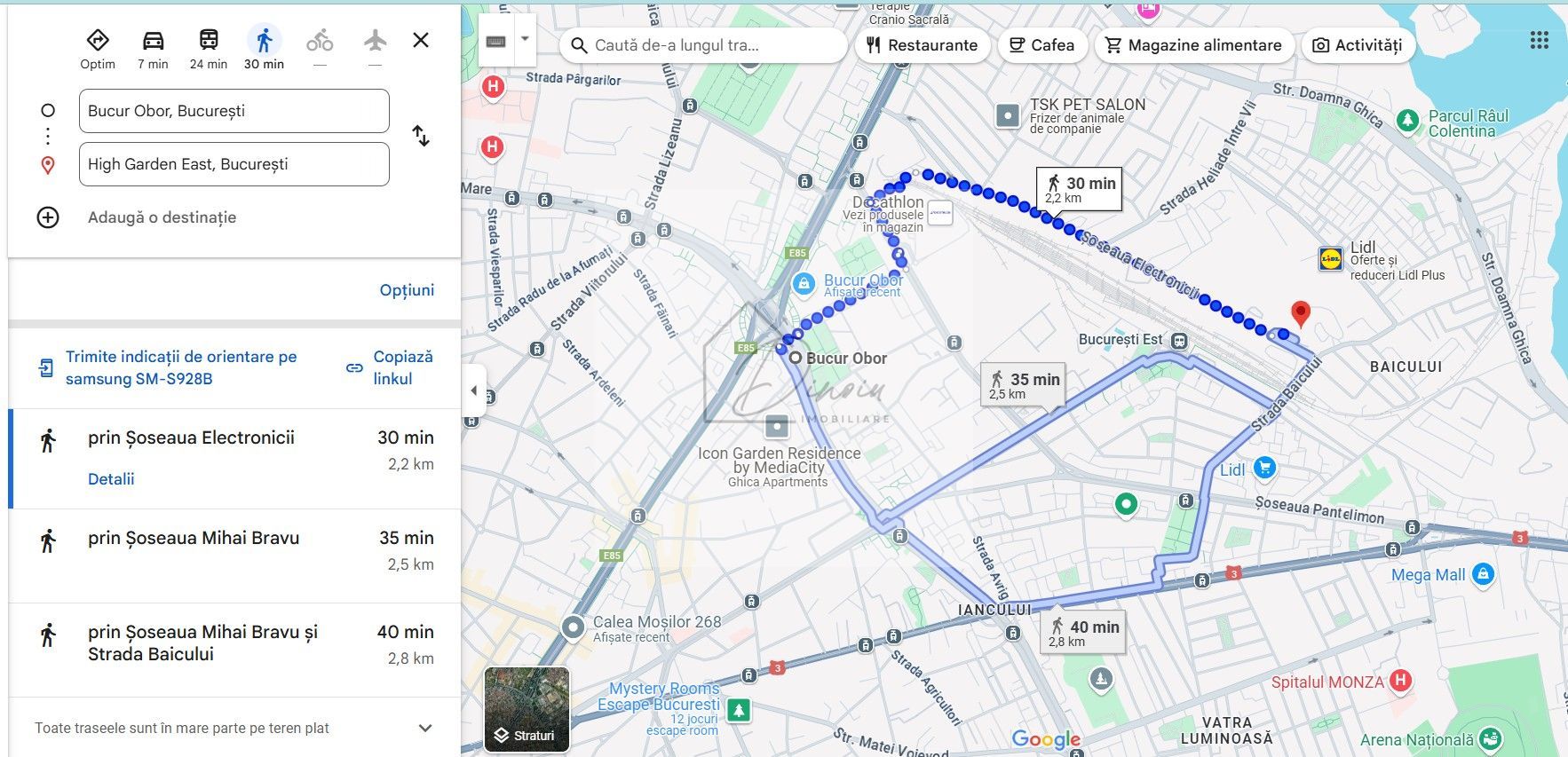
Task: Select the Optim best route mode
Action: click(x=98, y=42)
